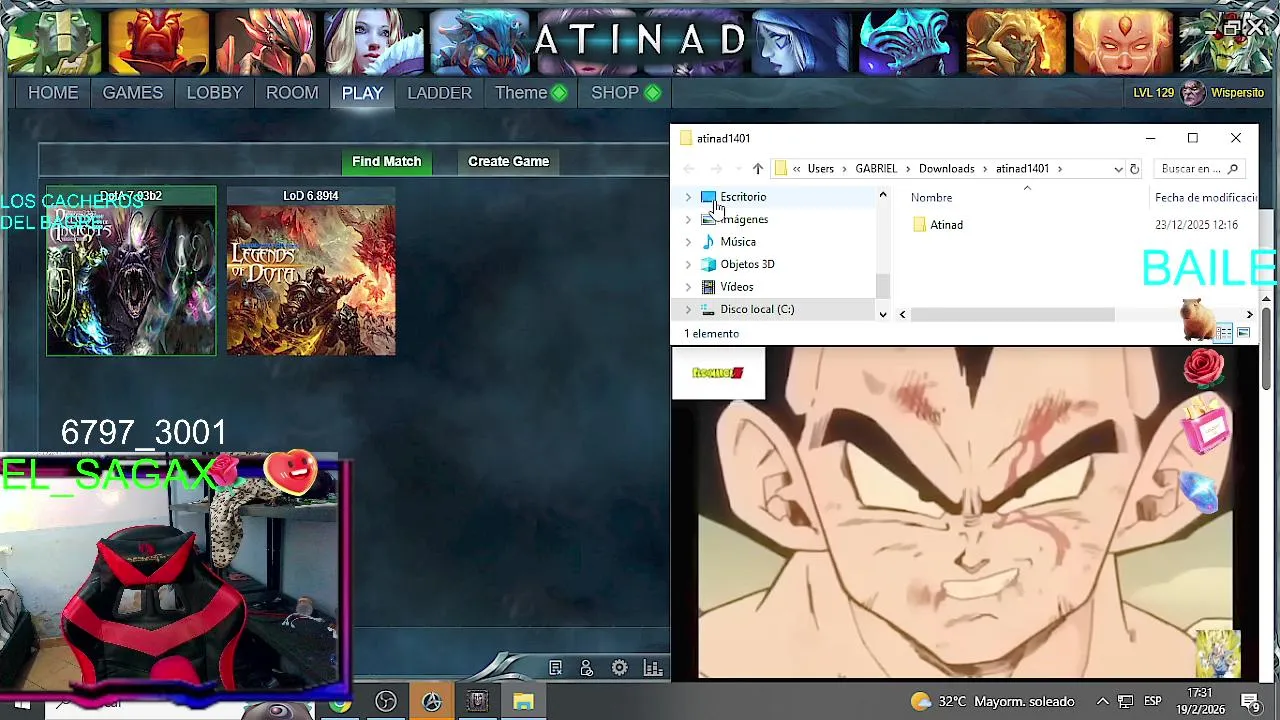Expand the Escritorio tree node

688,197
